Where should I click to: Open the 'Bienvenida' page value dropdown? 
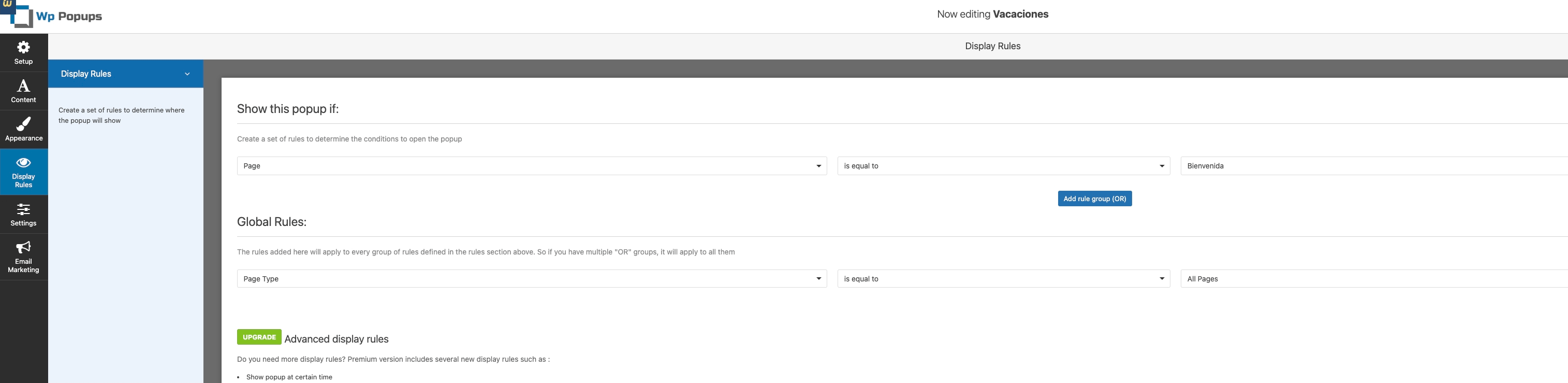[1373, 166]
